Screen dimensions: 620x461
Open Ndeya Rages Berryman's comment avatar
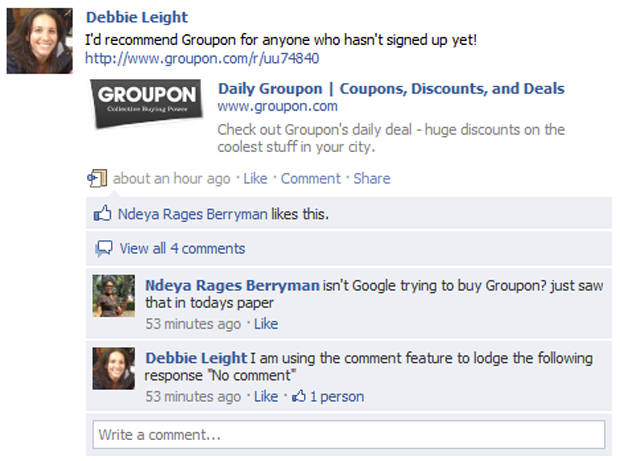click(x=114, y=296)
